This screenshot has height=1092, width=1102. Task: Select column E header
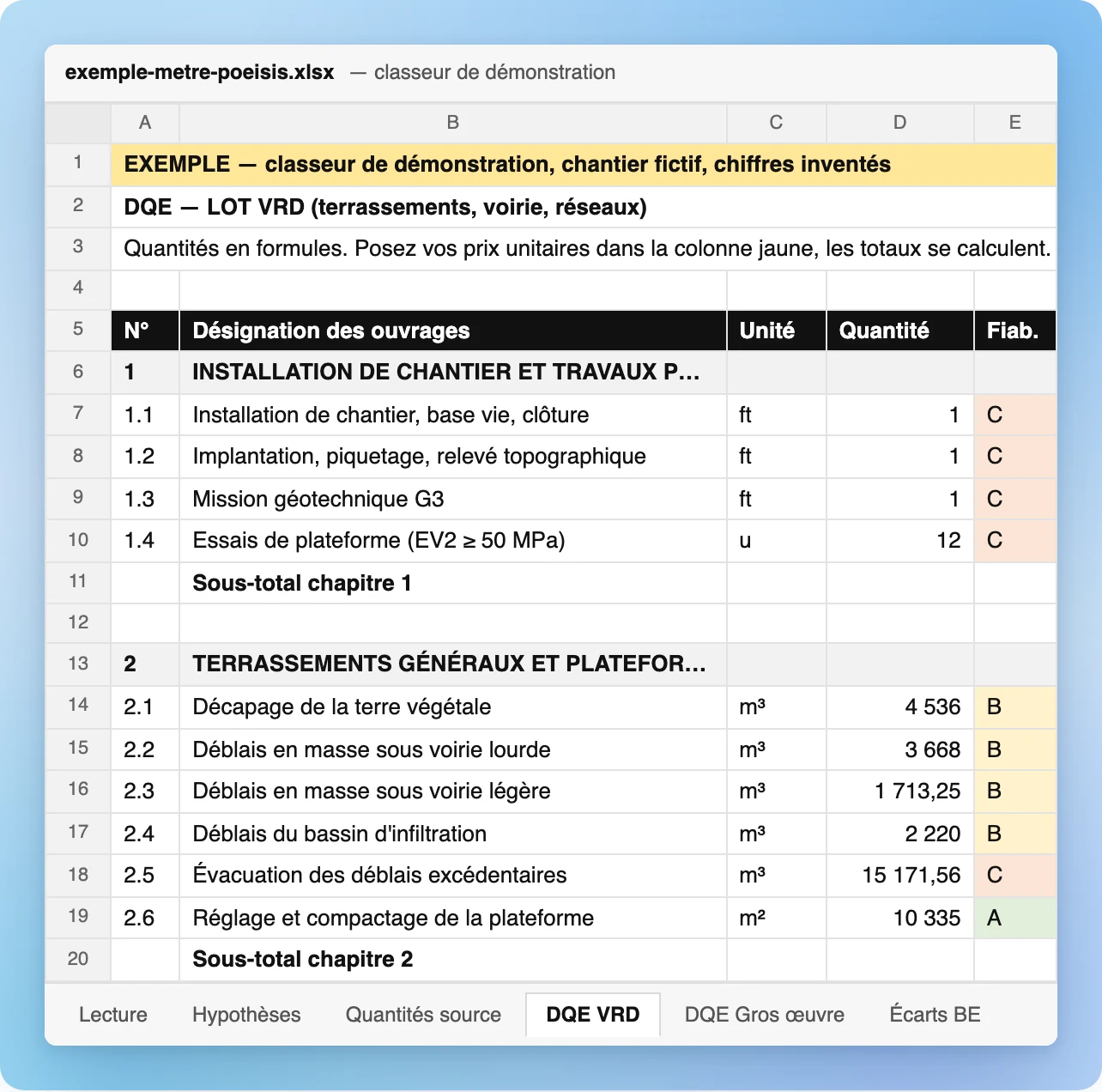click(1015, 123)
